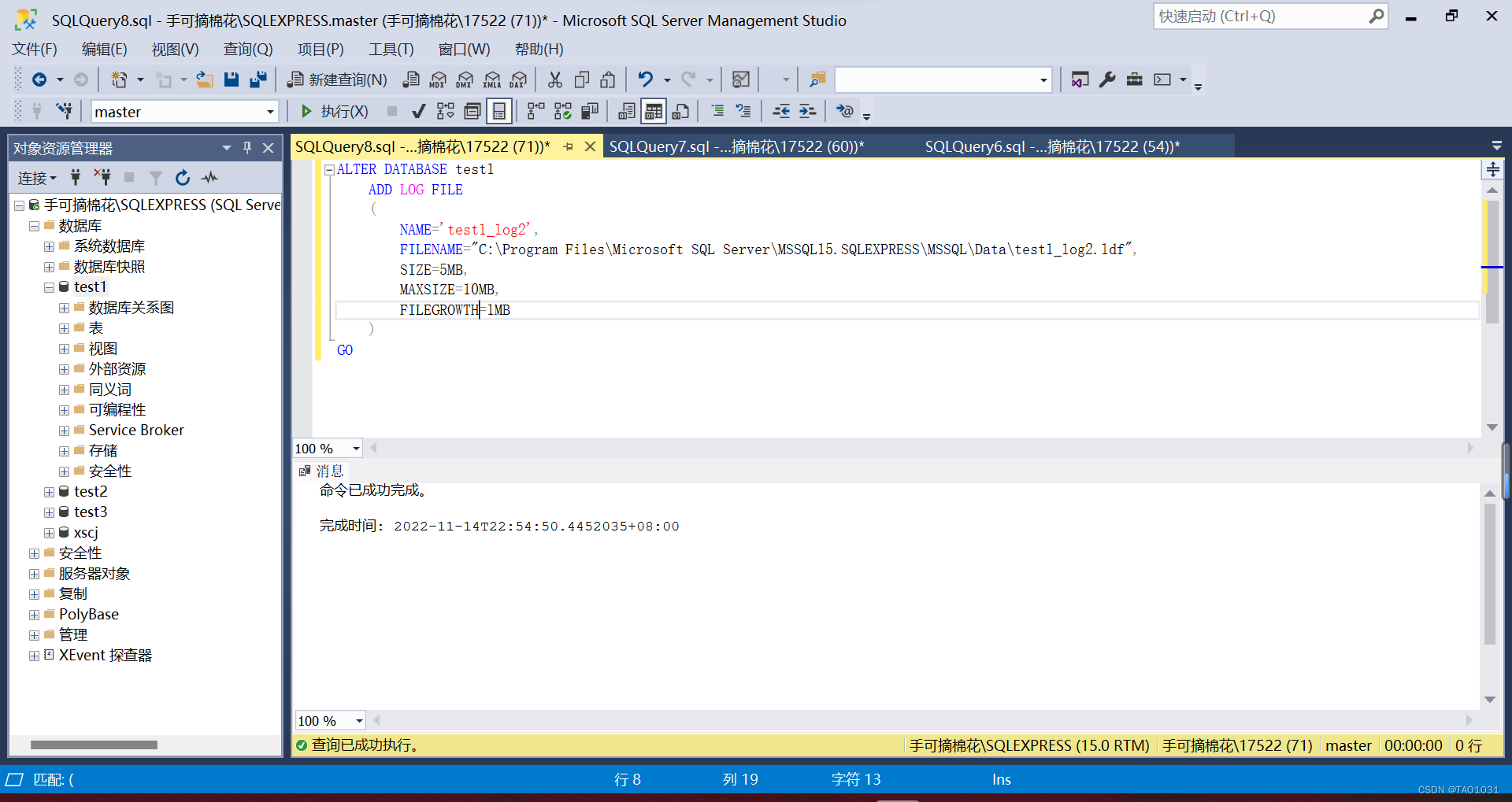Toggle Results to Text output mode
The image size is (1512, 802).
[x=627, y=112]
